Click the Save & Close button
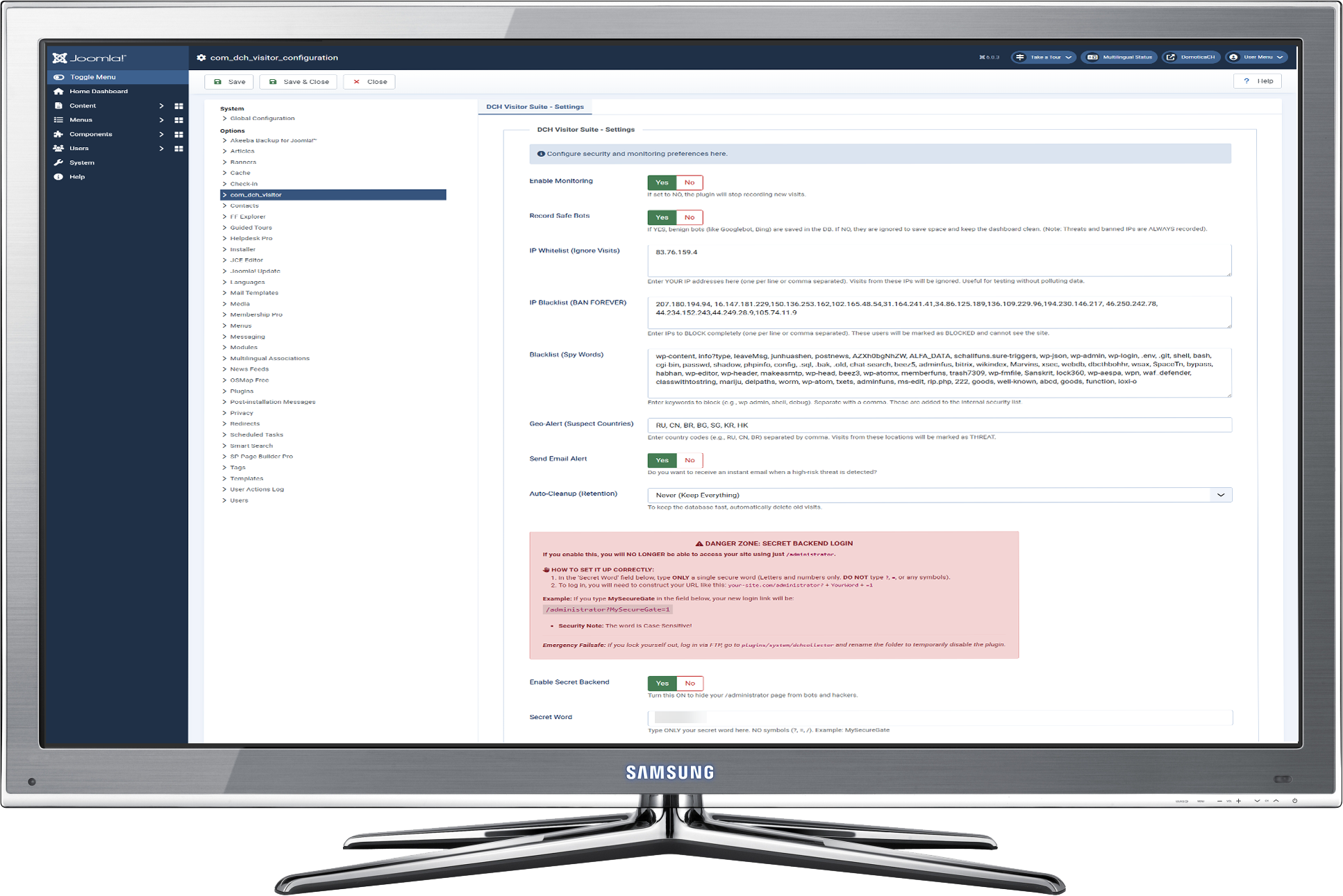The width and height of the screenshot is (1343, 896). [297, 81]
